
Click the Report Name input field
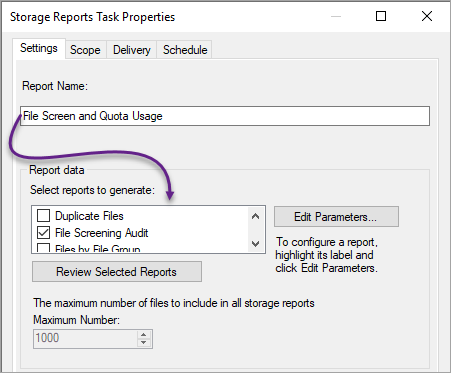click(225, 116)
